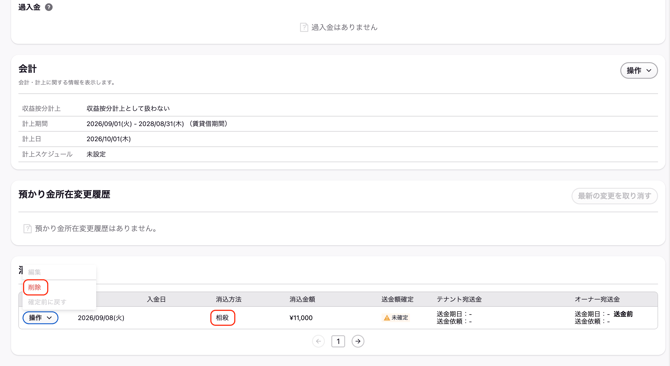Click the 会計 section heading
Screen dimensions: 670x366
point(28,69)
